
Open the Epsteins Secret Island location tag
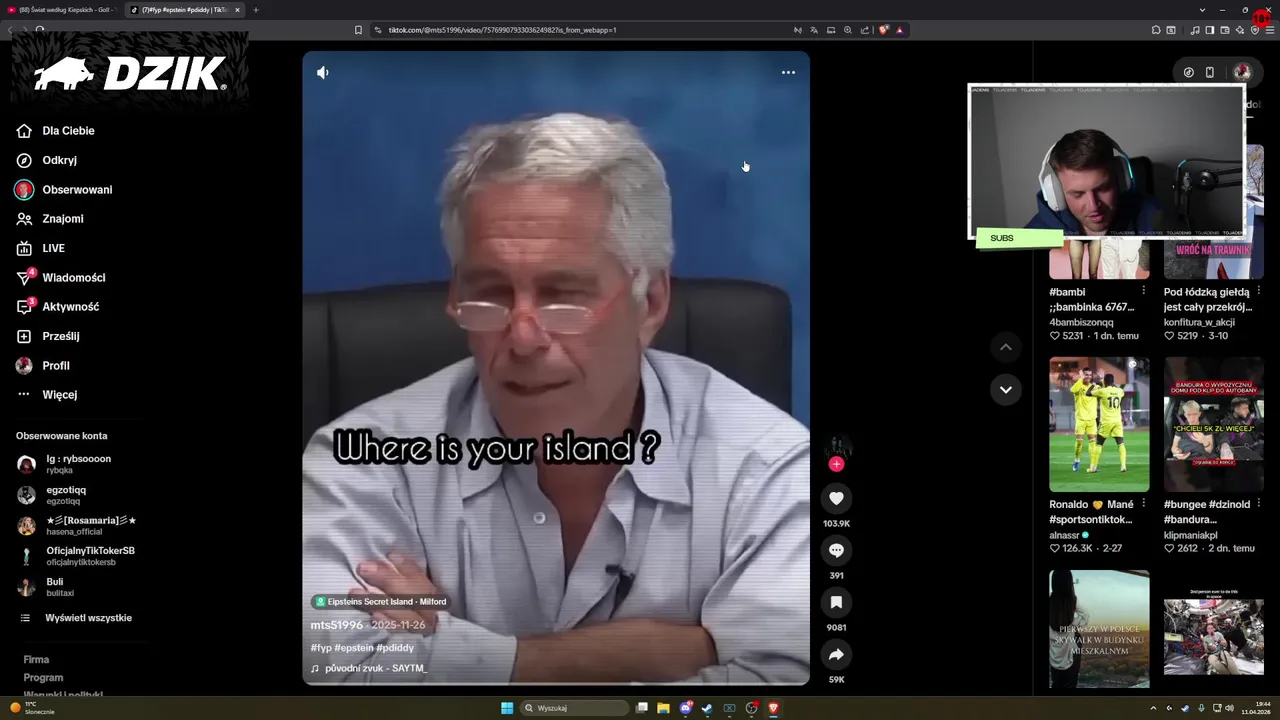pyautogui.click(x=381, y=602)
